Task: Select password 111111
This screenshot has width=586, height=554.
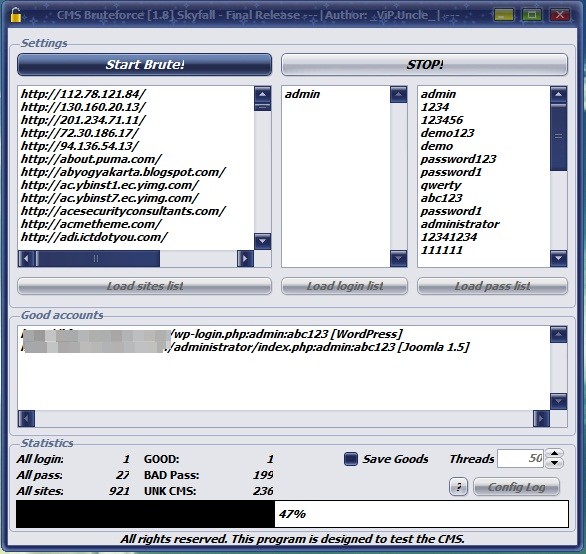Action: coord(442,250)
